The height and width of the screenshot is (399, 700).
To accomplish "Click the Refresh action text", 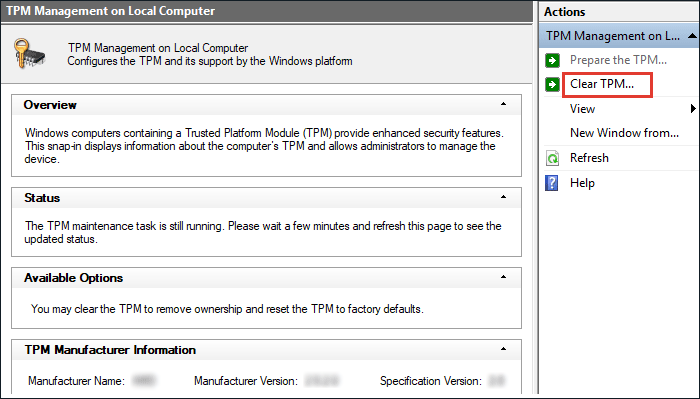I will pos(589,158).
